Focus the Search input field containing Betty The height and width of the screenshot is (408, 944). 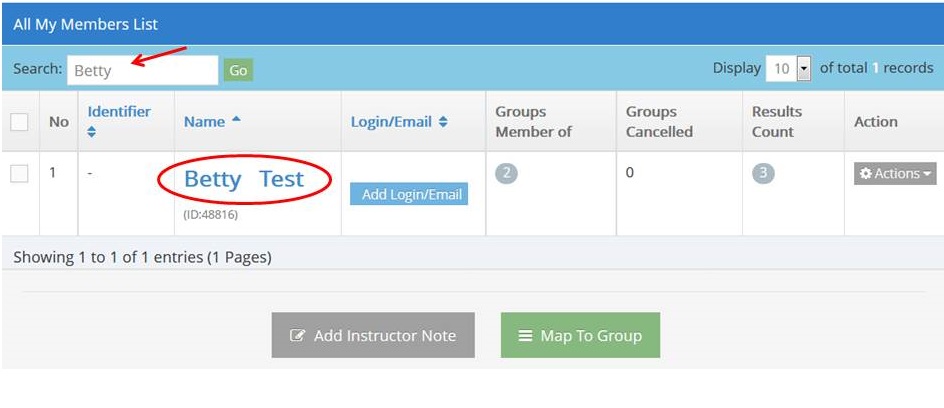tap(143, 70)
